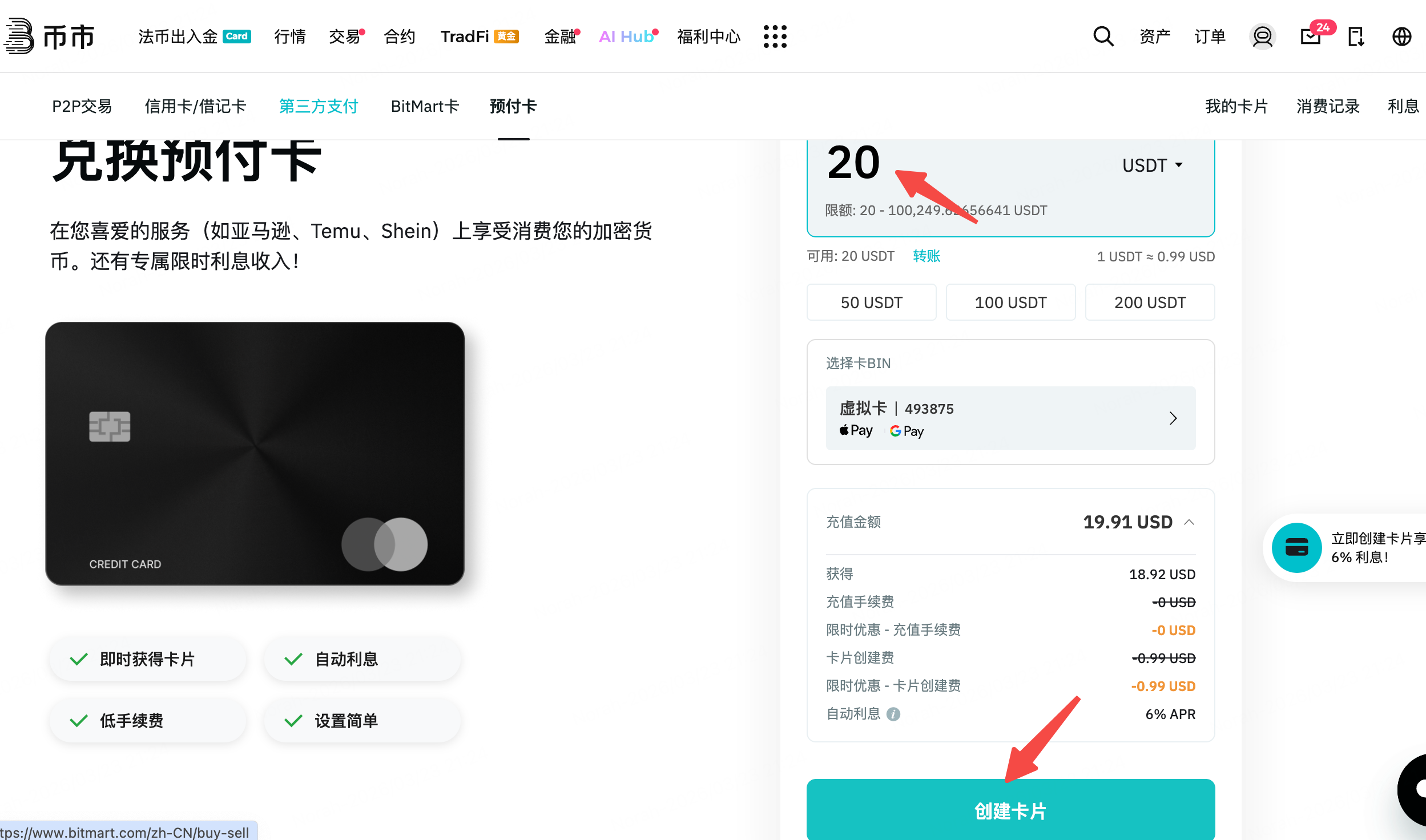The width and height of the screenshot is (1426, 840).
Task: Select the 200 USDT quick amount
Action: [x=1150, y=302]
